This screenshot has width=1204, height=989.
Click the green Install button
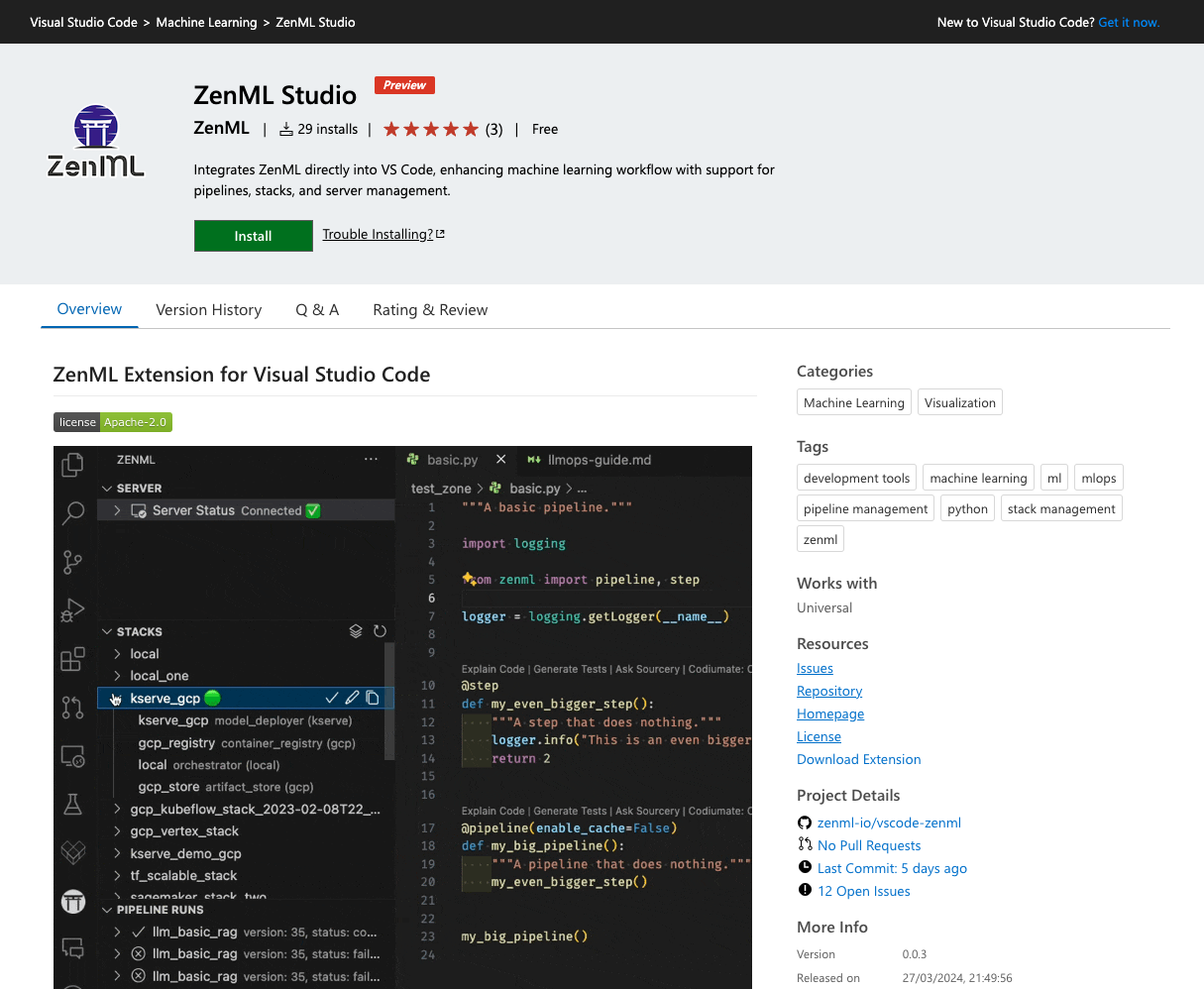tap(253, 236)
